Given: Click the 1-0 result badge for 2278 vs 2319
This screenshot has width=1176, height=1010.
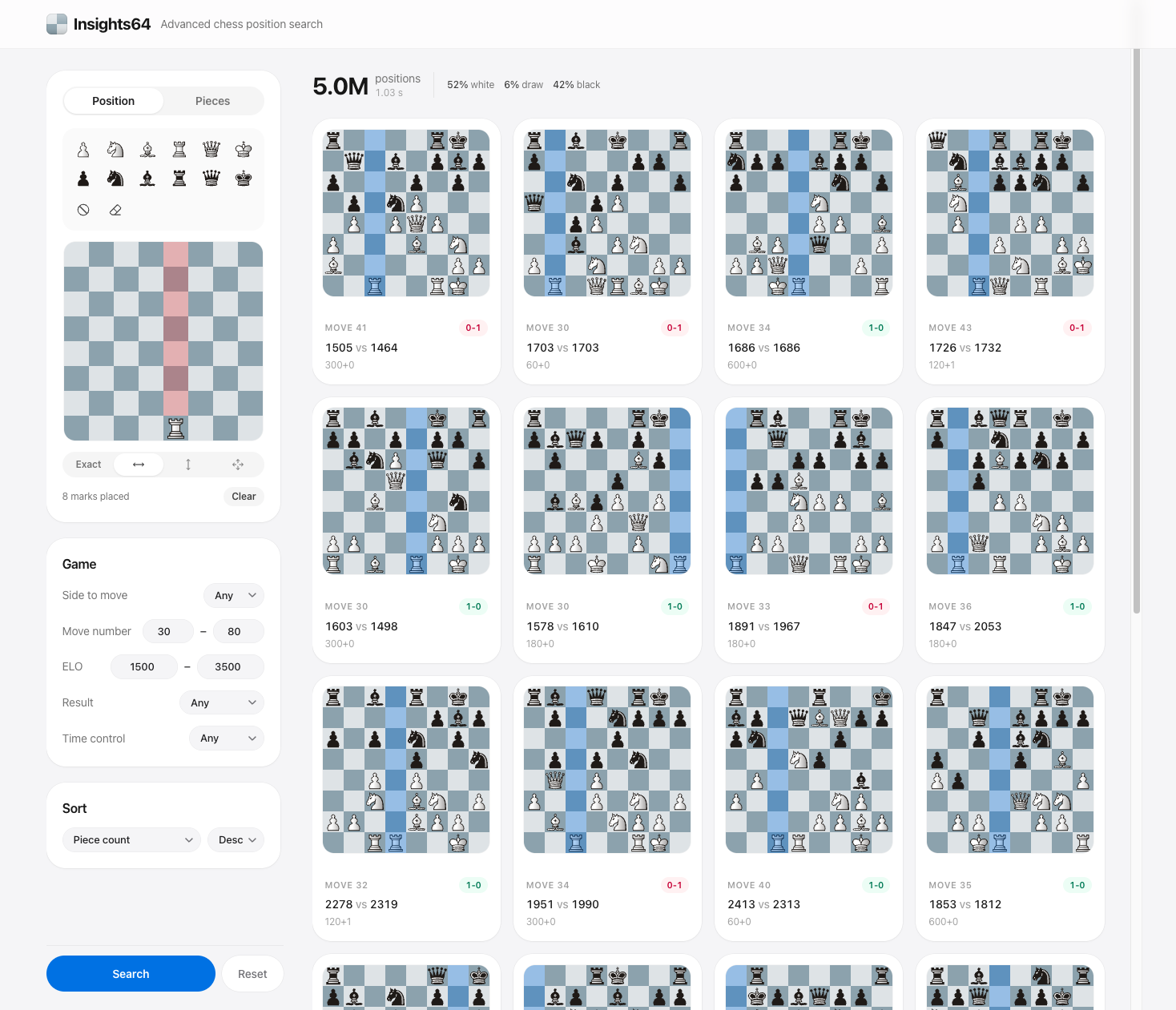Looking at the screenshot, I should tap(473, 885).
